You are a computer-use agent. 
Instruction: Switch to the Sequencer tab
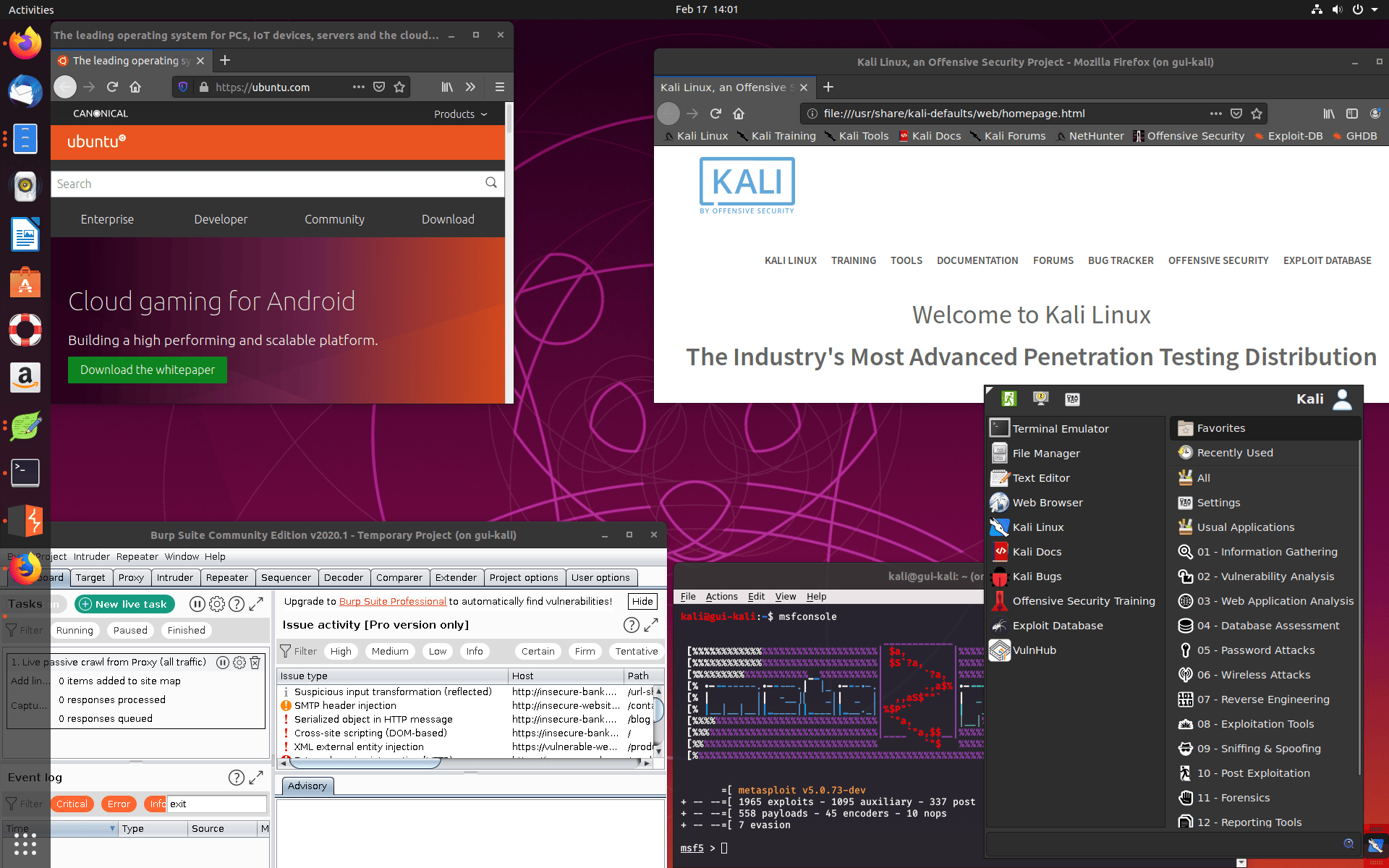(286, 577)
